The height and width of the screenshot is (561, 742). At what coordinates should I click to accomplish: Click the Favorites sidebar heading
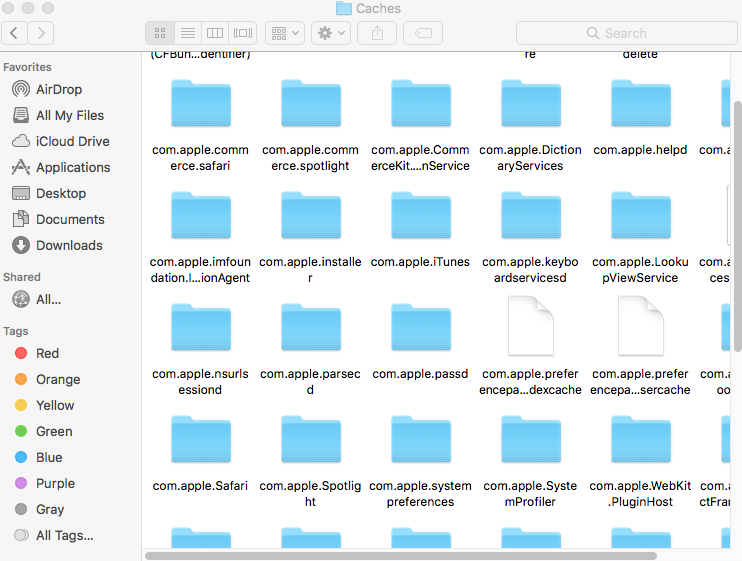tap(27, 67)
